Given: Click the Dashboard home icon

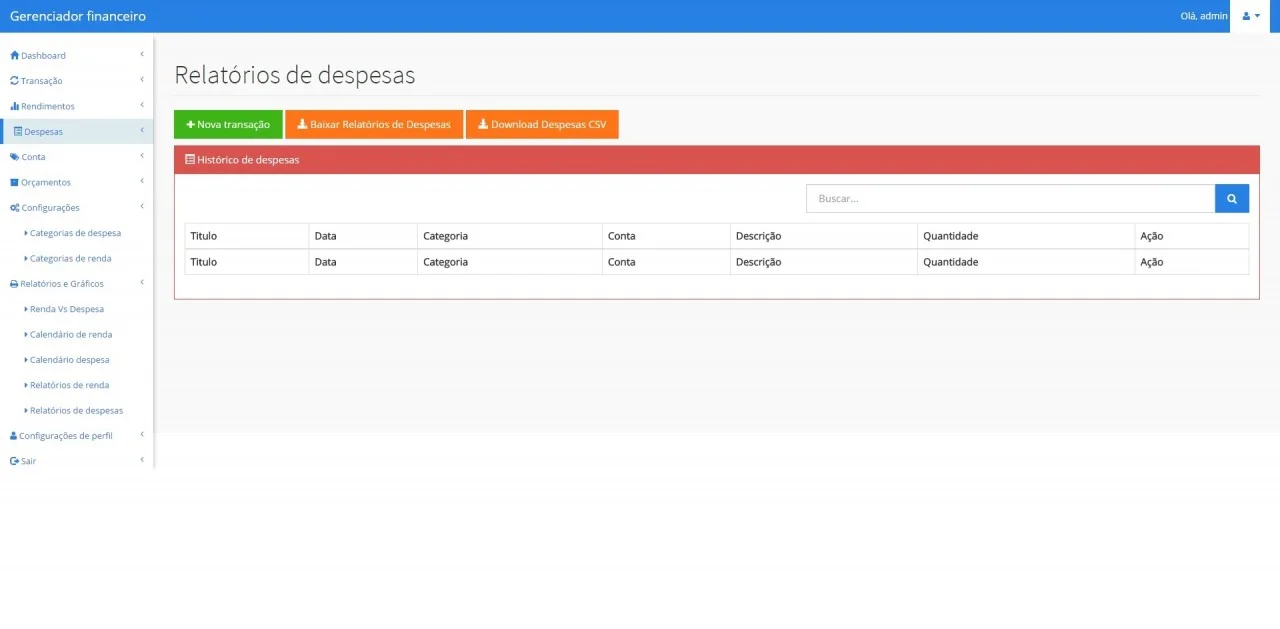Looking at the screenshot, I should (x=14, y=55).
